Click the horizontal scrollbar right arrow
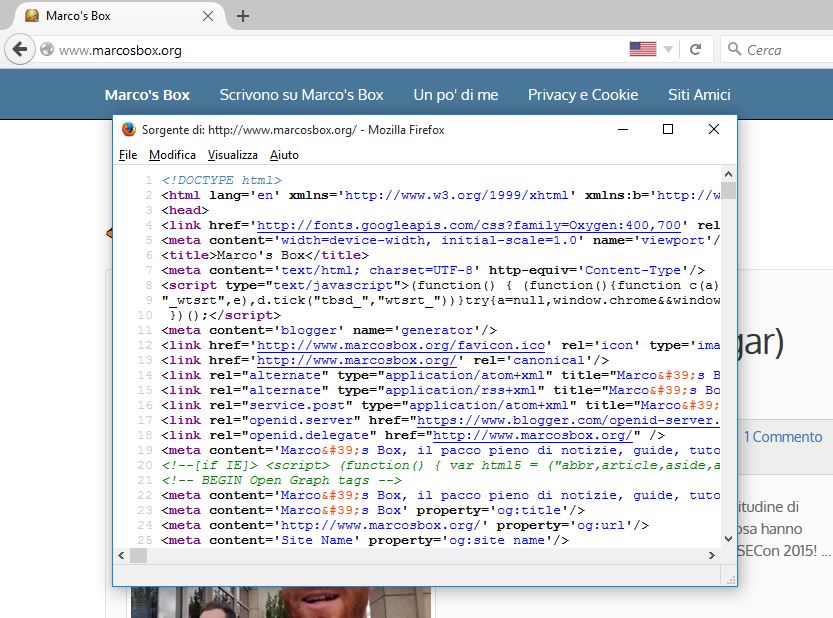The image size is (833, 618). pos(712,556)
